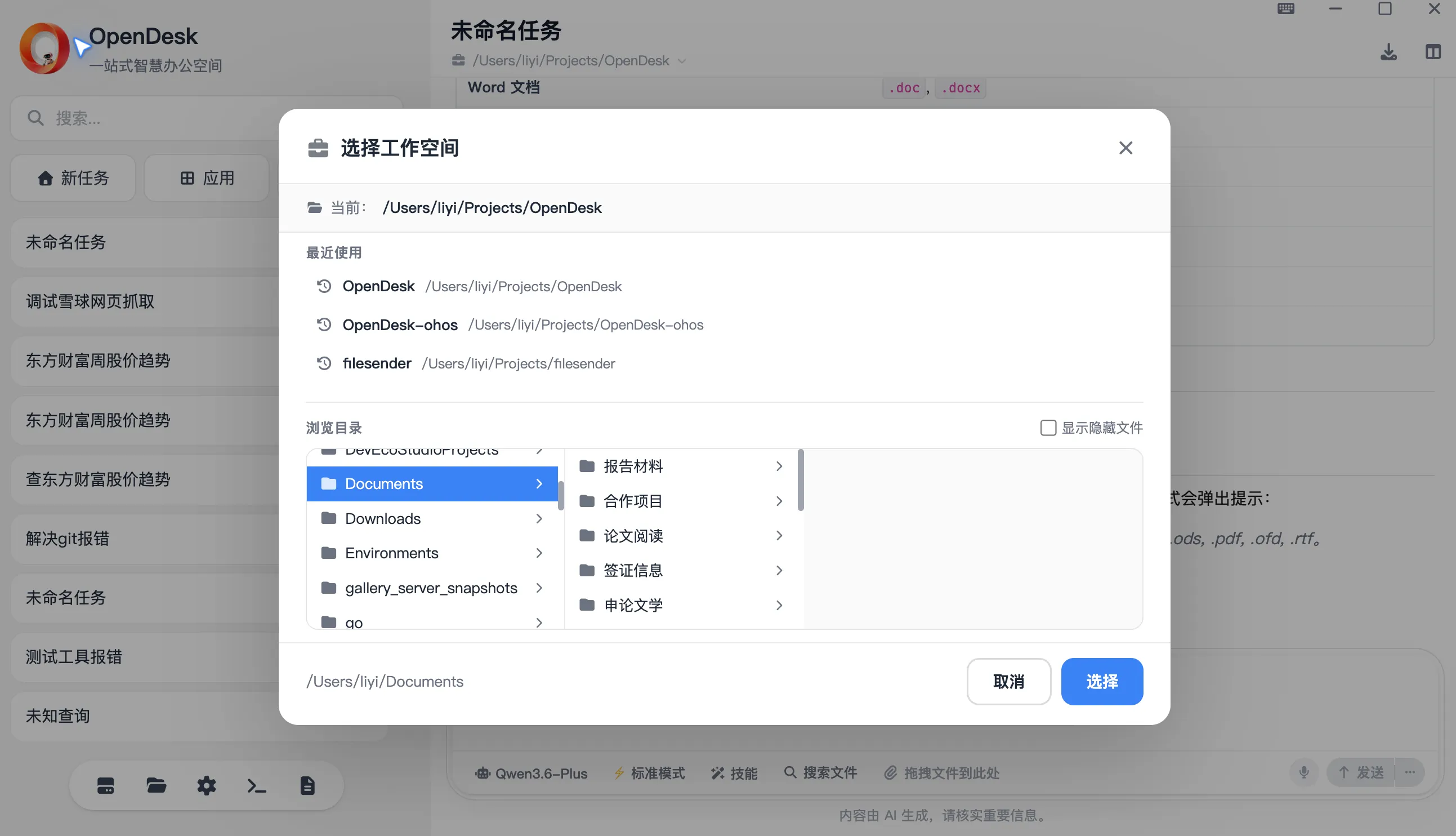Click folder icon of gallery_server_snapshots row
This screenshot has height=836, width=1456.
(329, 588)
